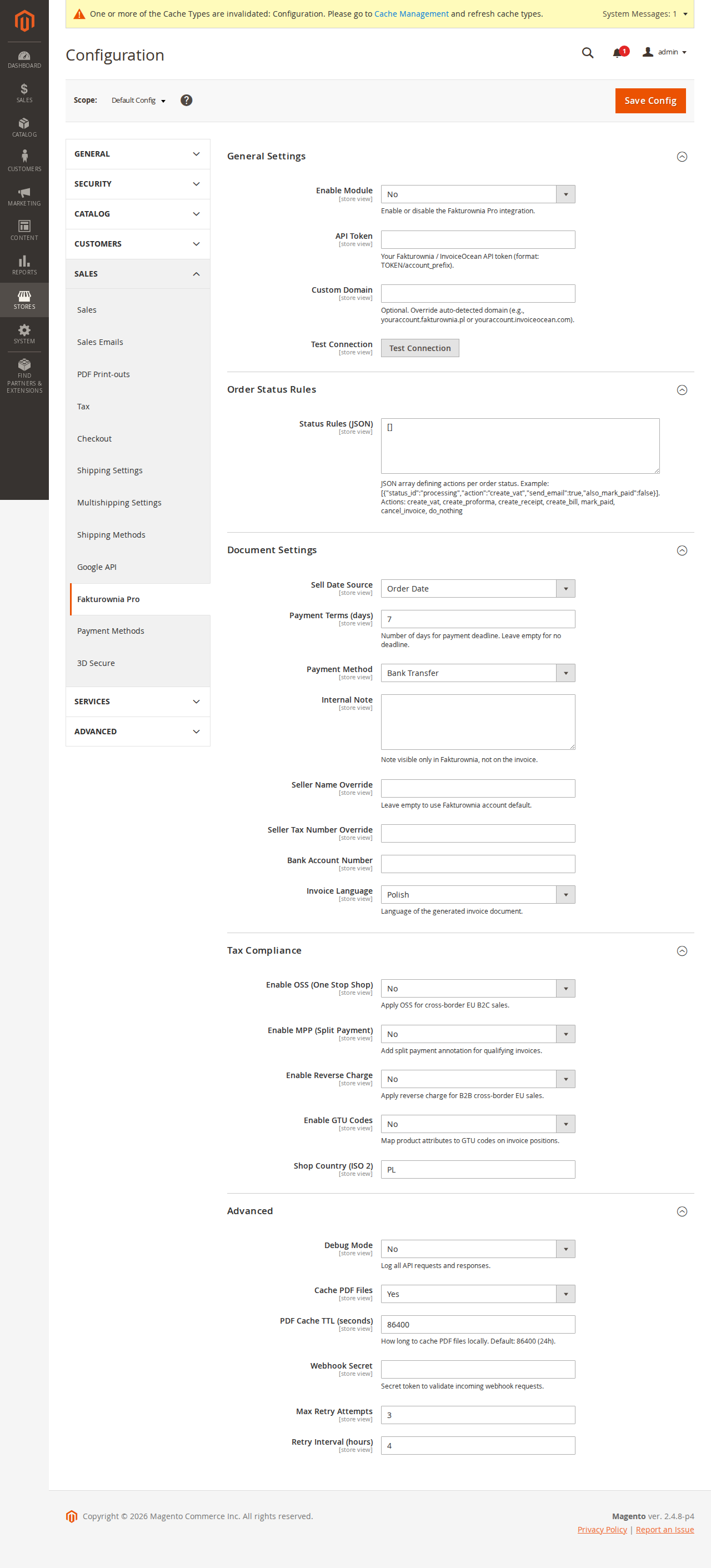Click the scope help question mark icon

tap(186, 101)
